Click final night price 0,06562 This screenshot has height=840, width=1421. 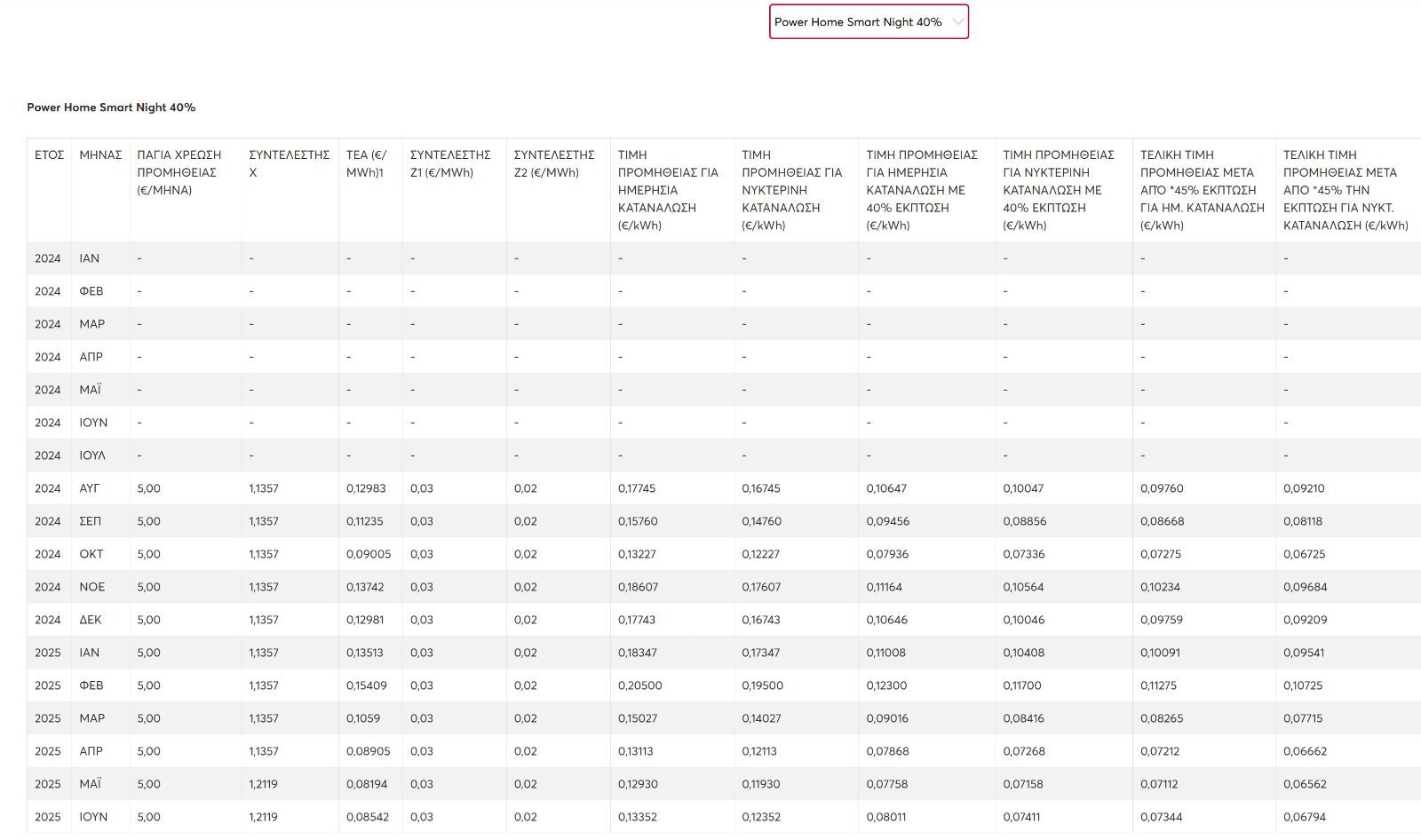[1305, 784]
